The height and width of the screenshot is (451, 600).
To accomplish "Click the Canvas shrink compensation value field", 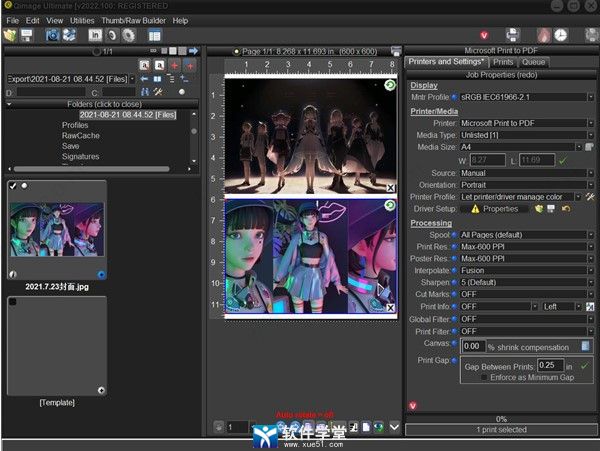I will click(473, 347).
